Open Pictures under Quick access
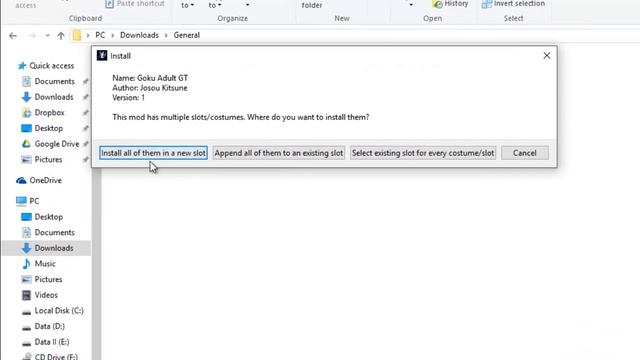 (x=48, y=159)
